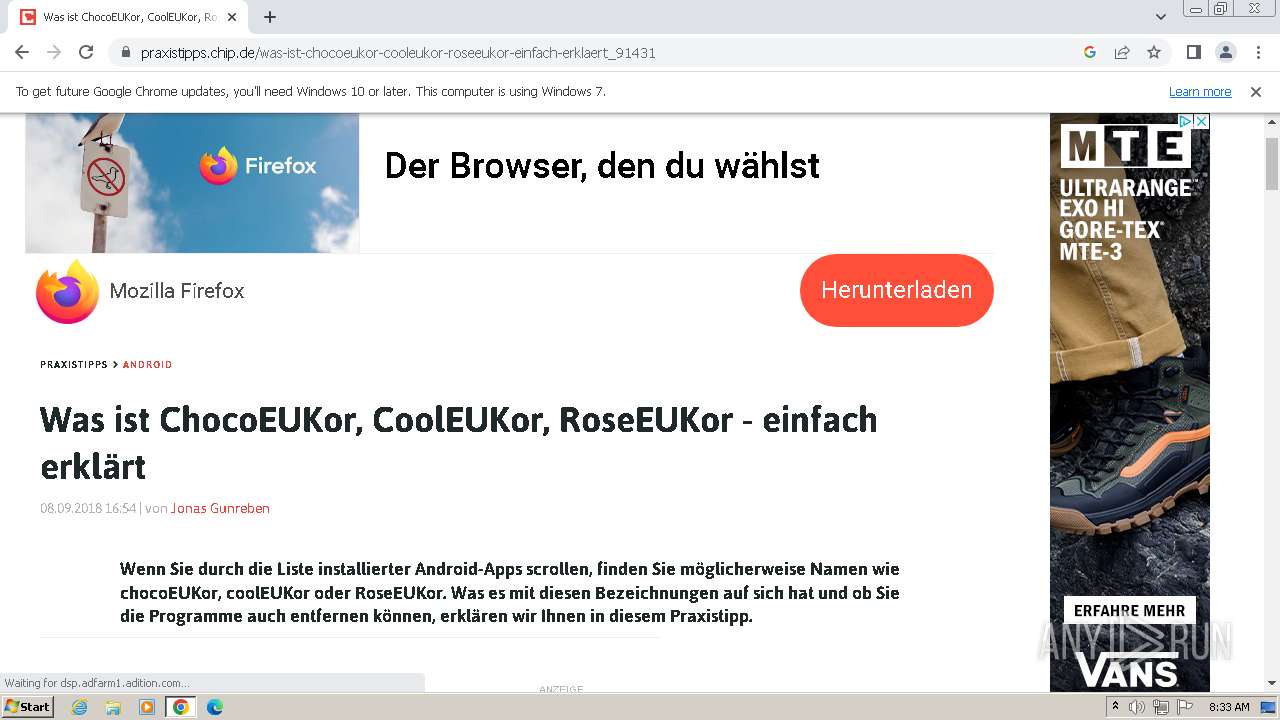The image size is (1280, 720).
Task: Open the PRAXISTIPPS breadcrumb
Action: [x=74, y=365]
